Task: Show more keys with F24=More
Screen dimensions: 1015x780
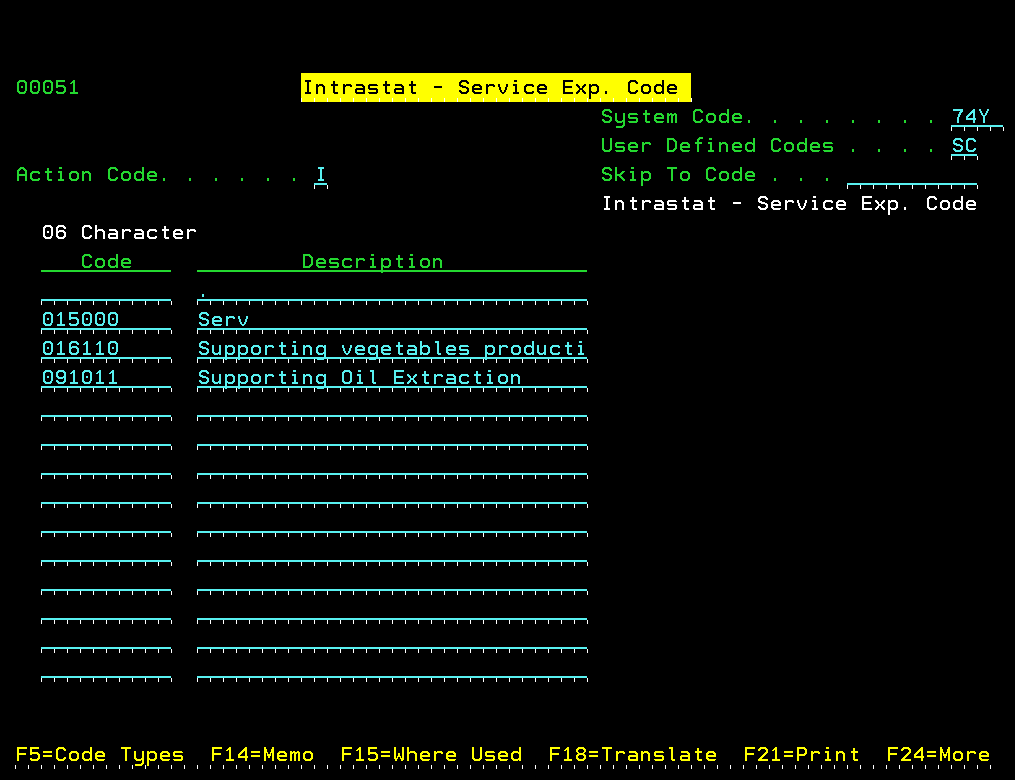Action: pyautogui.click(x=938, y=755)
